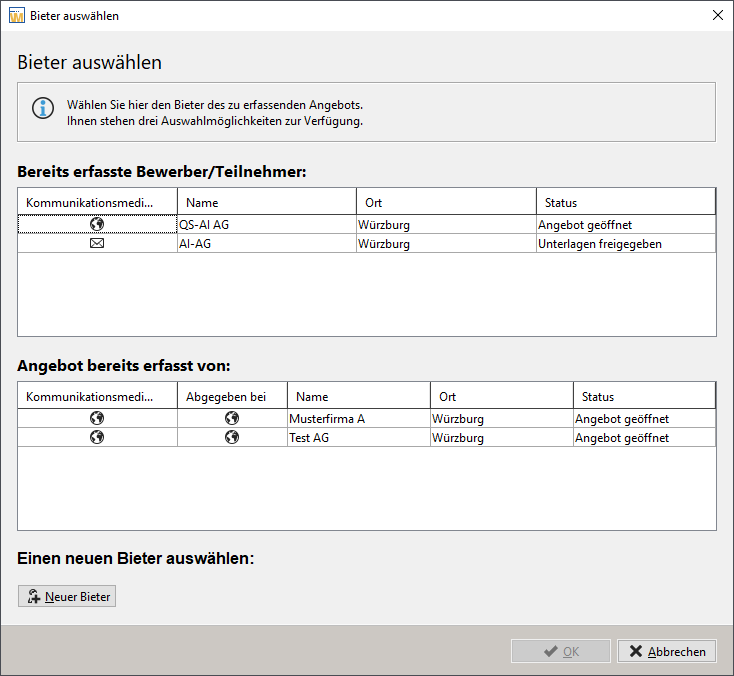Click 'Angebot geöffnet' status of QS-AI AG

click(626, 224)
